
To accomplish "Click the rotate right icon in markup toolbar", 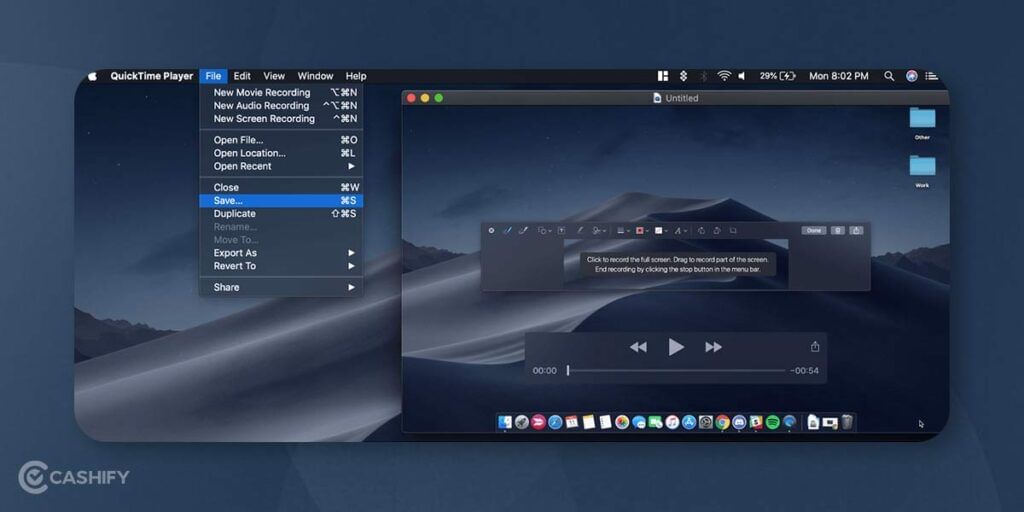I will [x=717, y=231].
